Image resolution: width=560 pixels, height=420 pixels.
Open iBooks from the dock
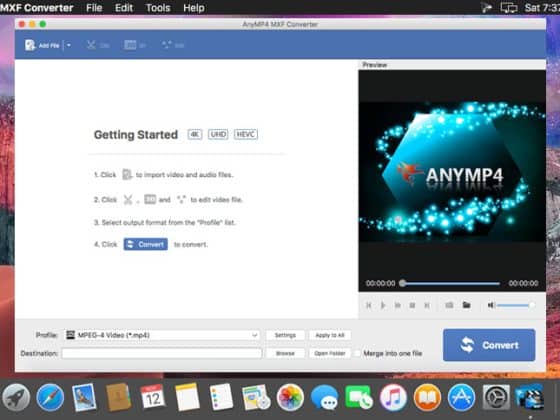(x=427, y=398)
